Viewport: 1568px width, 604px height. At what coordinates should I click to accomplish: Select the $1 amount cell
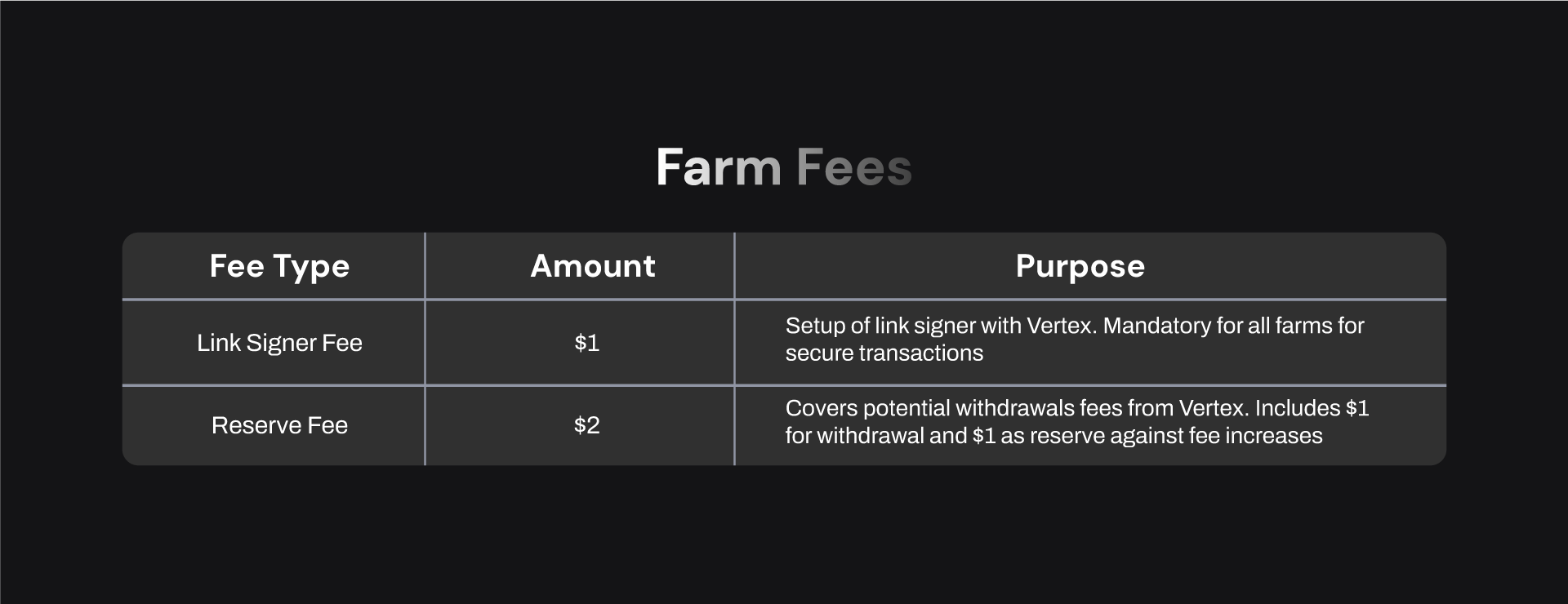click(x=586, y=343)
